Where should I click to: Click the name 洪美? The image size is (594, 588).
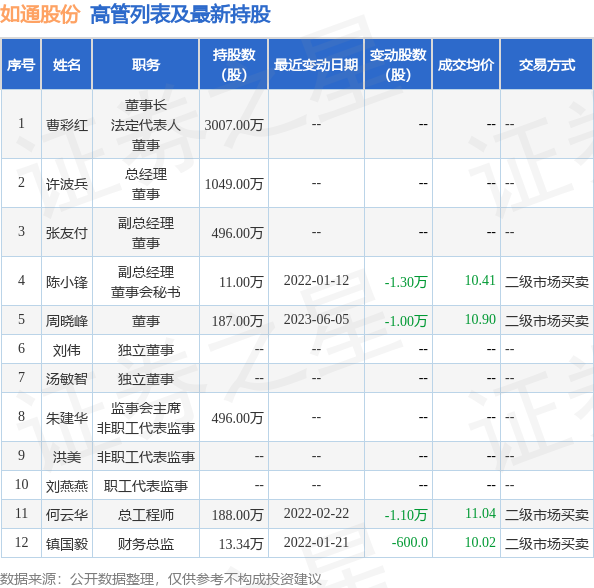pos(67,457)
